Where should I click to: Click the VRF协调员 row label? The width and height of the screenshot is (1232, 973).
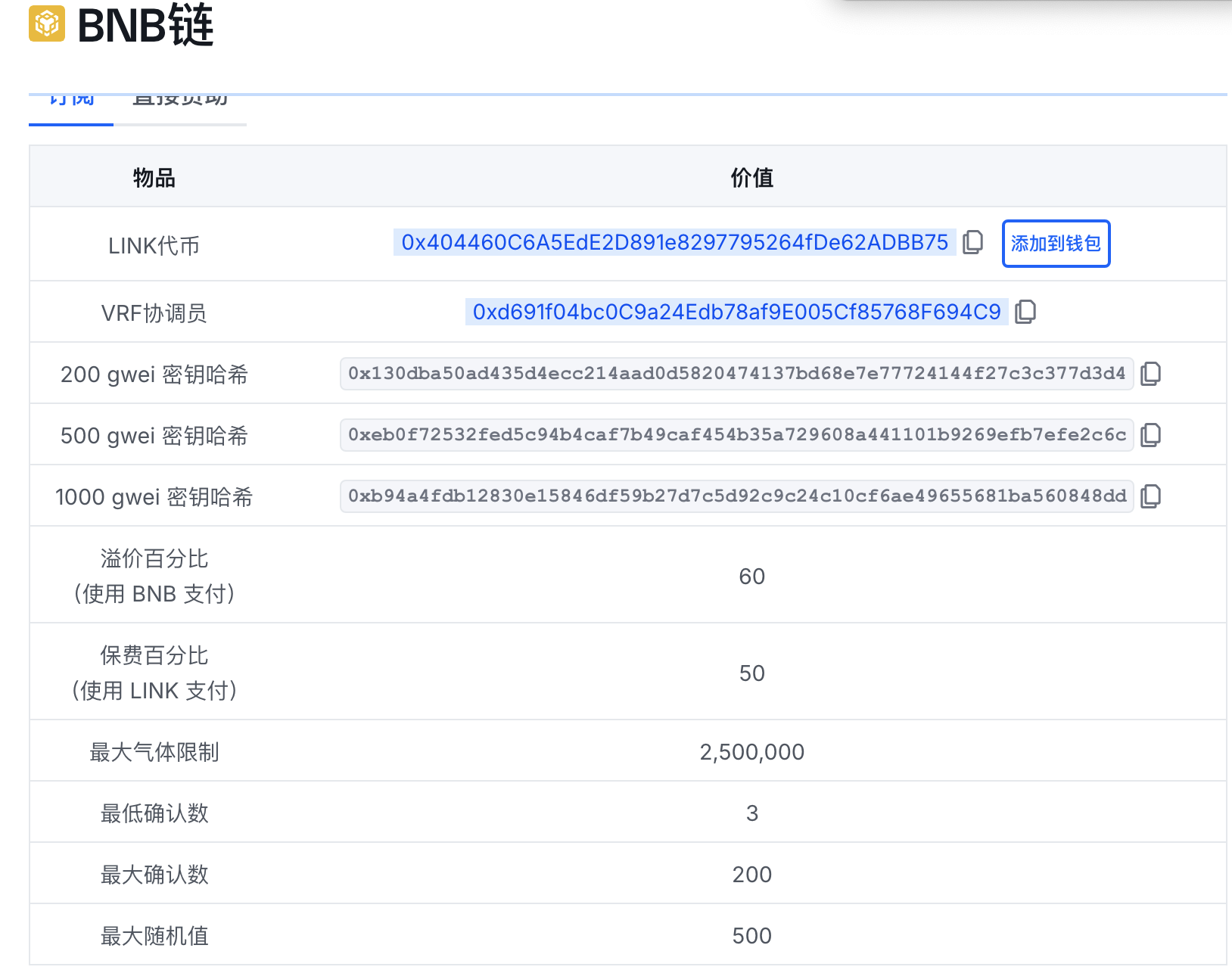(154, 312)
